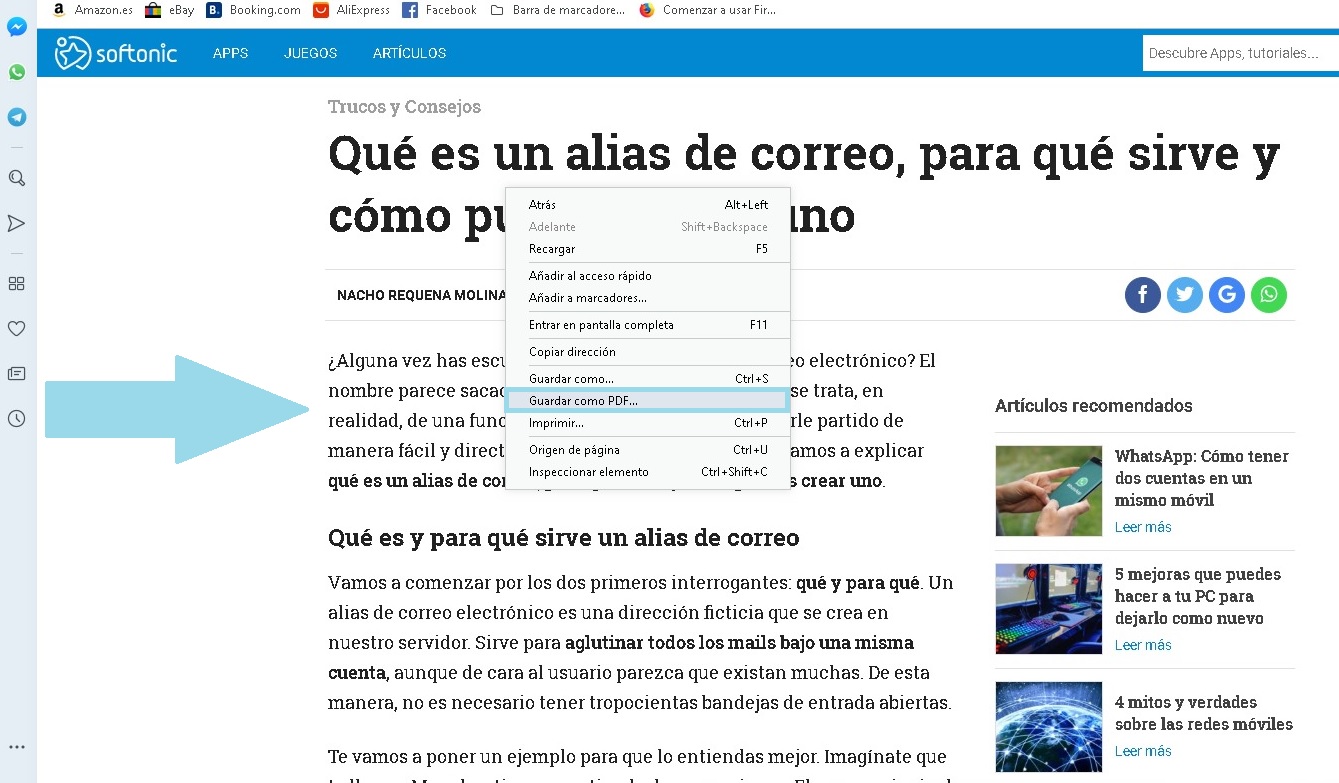Open the PC improvements article thumbnail

coord(1048,608)
